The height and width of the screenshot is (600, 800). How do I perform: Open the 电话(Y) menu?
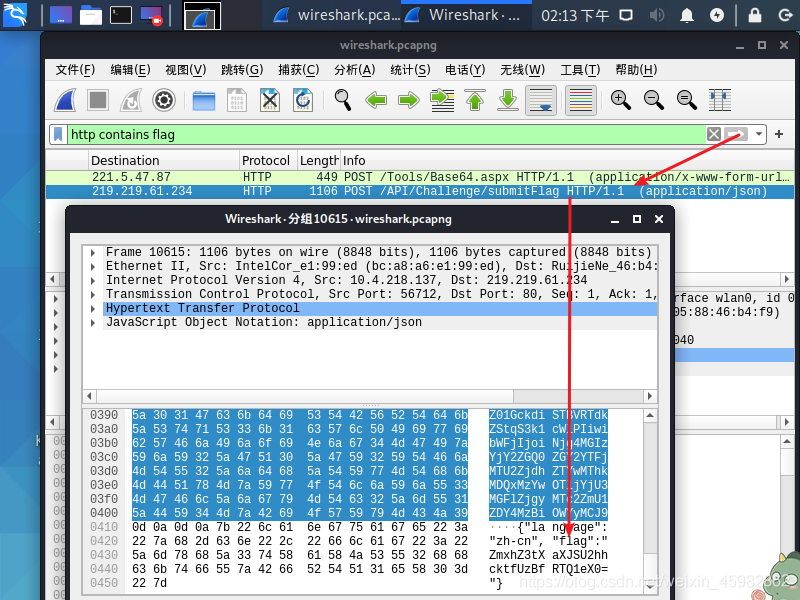point(465,69)
